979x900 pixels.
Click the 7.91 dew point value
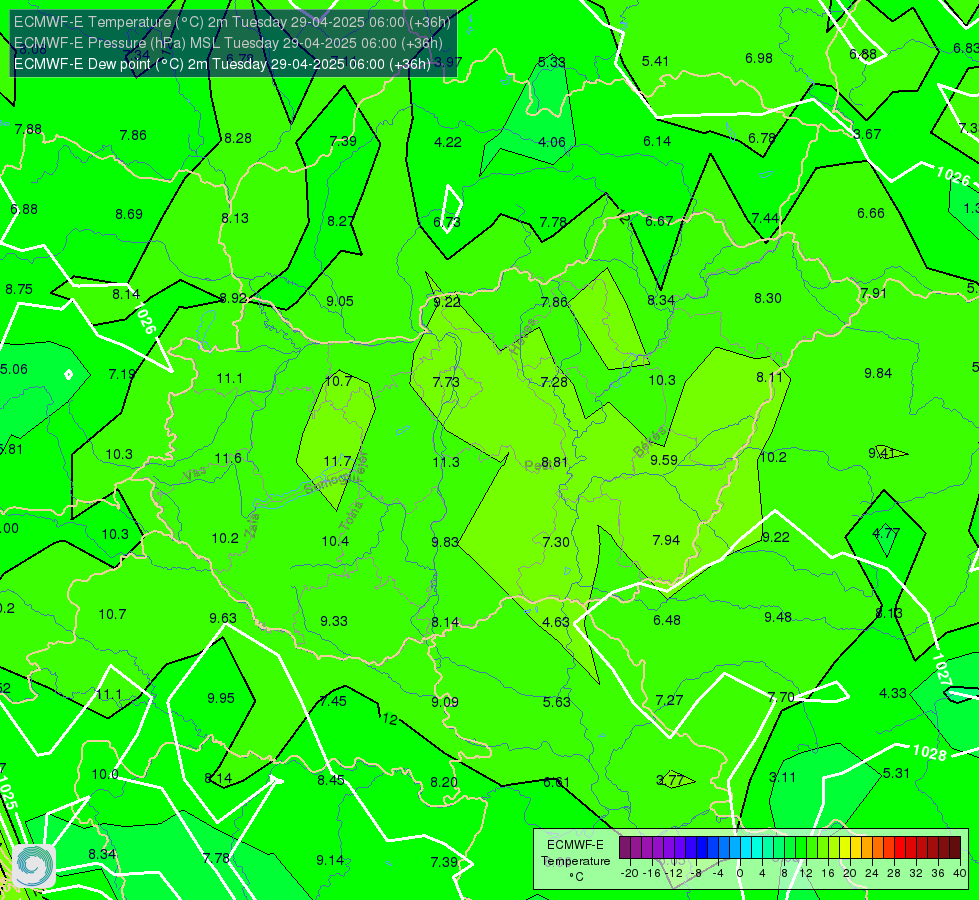click(873, 294)
